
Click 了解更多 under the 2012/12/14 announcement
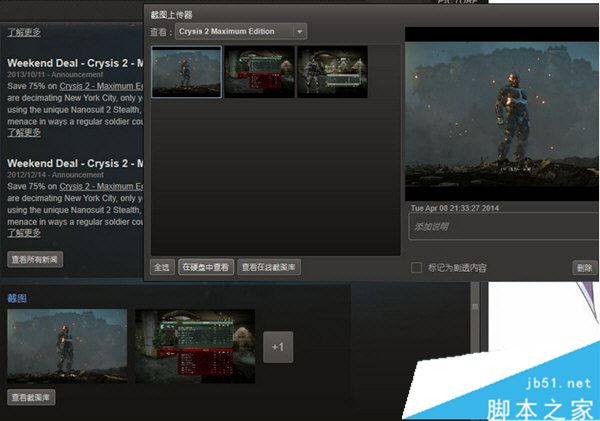[x=24, y=233]
